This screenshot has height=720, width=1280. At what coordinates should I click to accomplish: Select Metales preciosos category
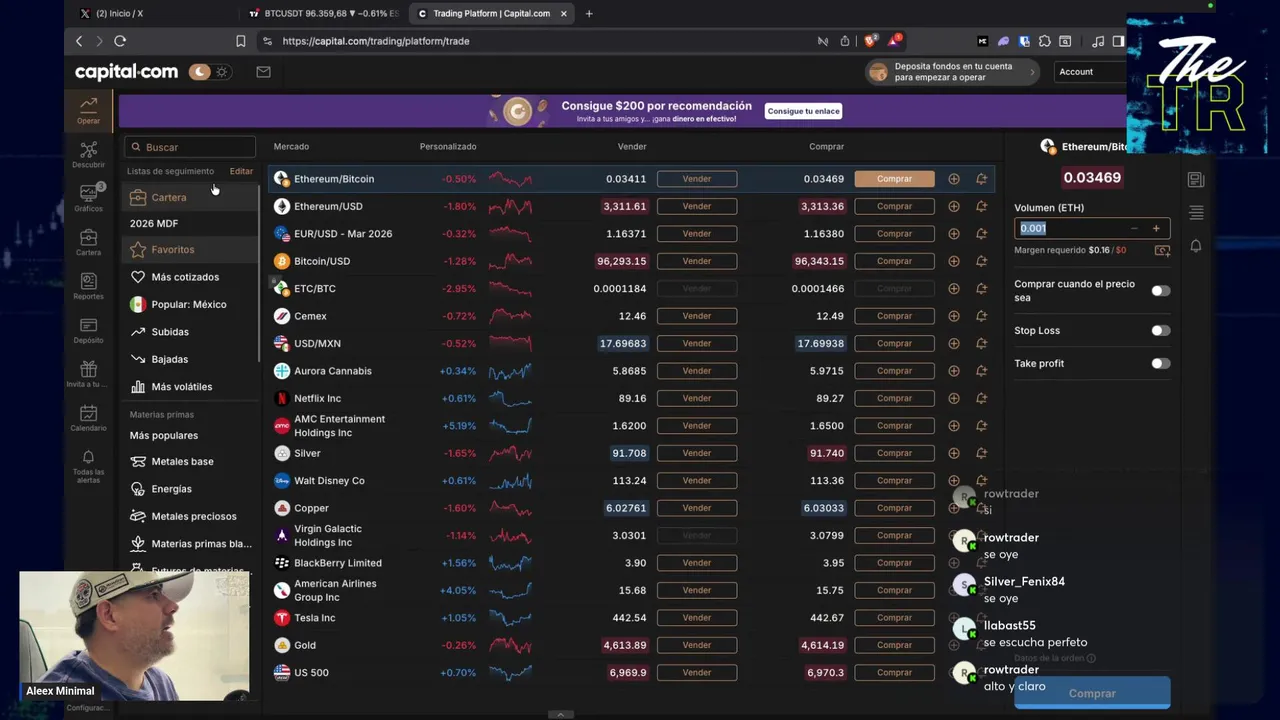pyautogui.click(x=189, y=516)
